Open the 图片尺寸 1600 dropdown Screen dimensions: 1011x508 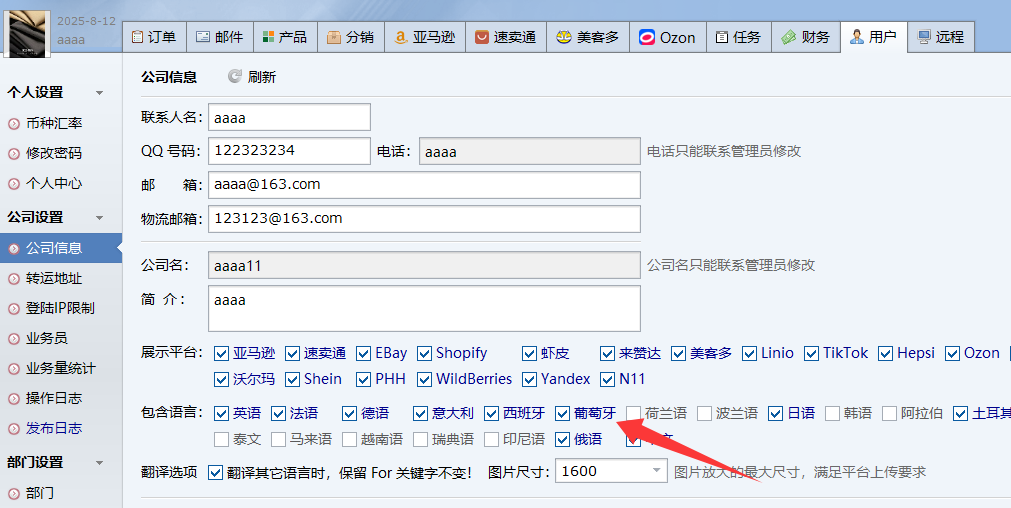[656, 471]
